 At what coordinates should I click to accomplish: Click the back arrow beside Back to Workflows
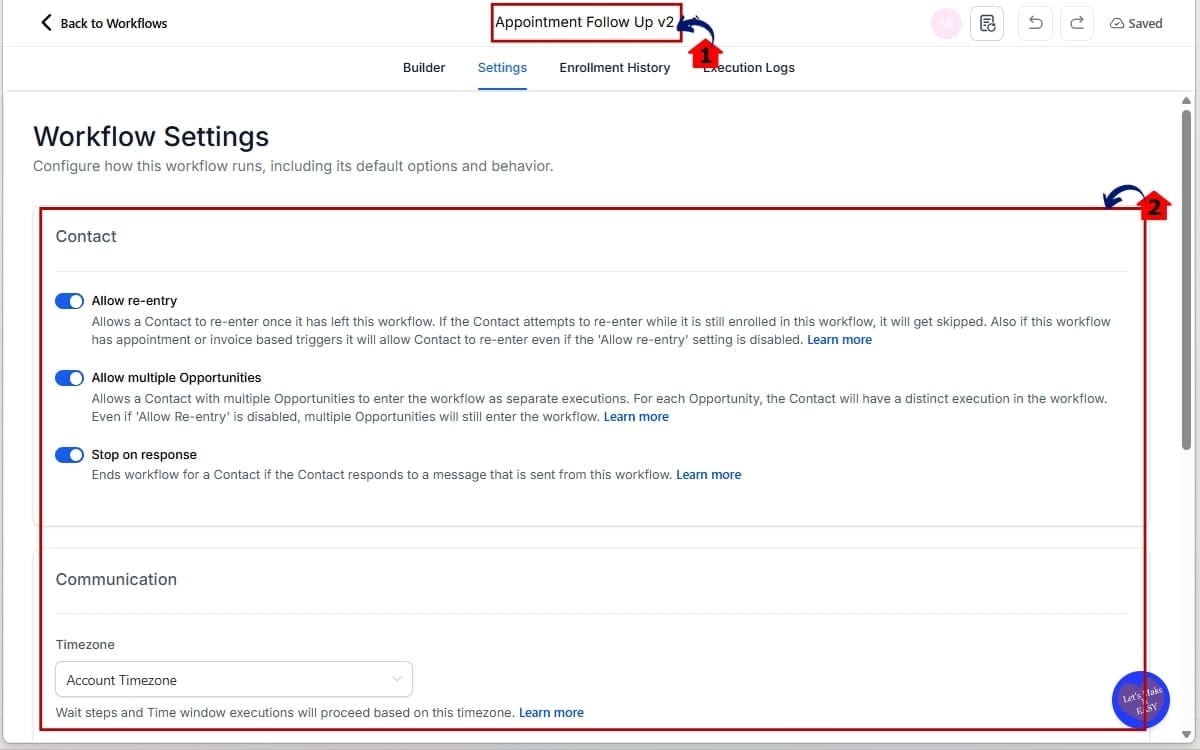click(x=46, y=22)
